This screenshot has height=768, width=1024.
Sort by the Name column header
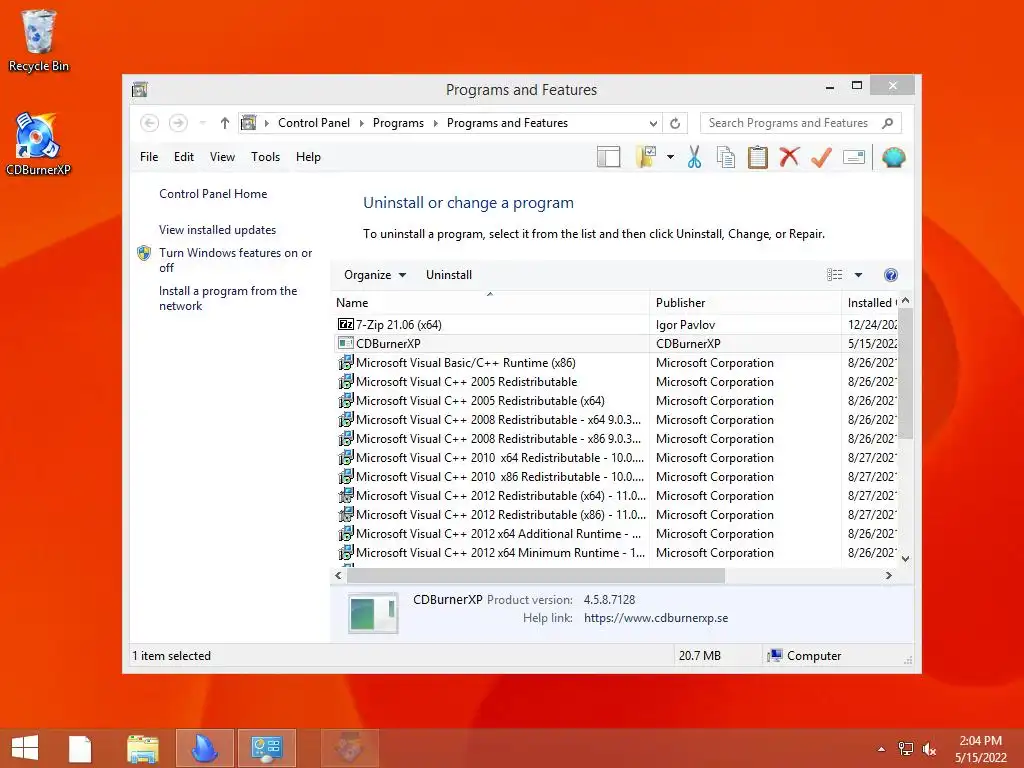click(491, 303)
